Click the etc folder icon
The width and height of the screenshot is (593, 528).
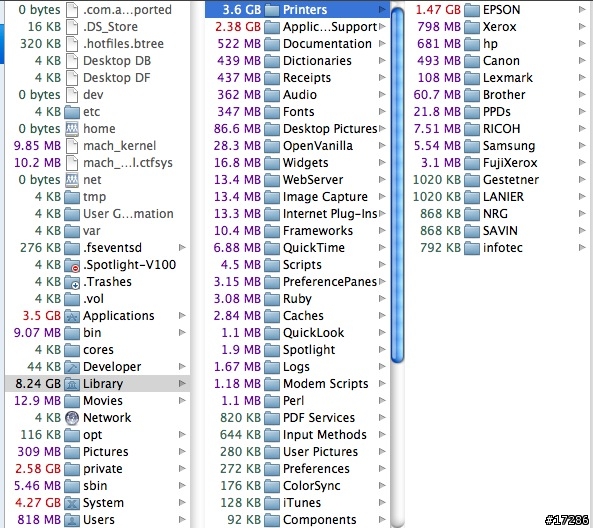point(72,112)
